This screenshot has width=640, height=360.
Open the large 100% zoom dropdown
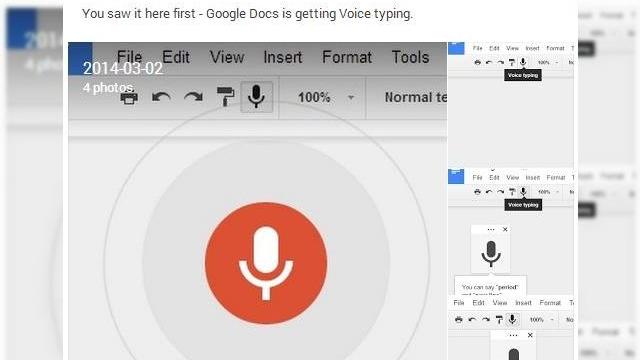click(325, 98)
